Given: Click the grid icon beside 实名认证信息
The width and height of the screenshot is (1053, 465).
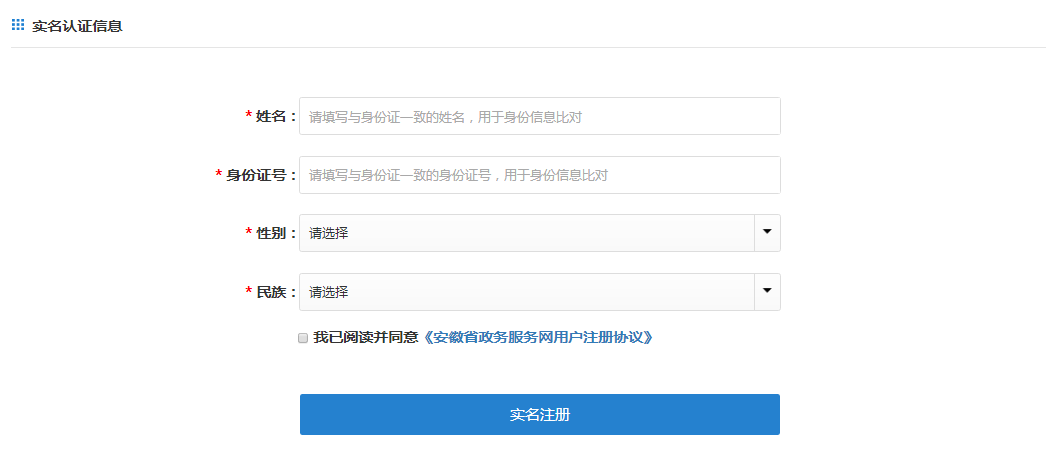Looking at the screenshot, I should click(x=17, y=25).
